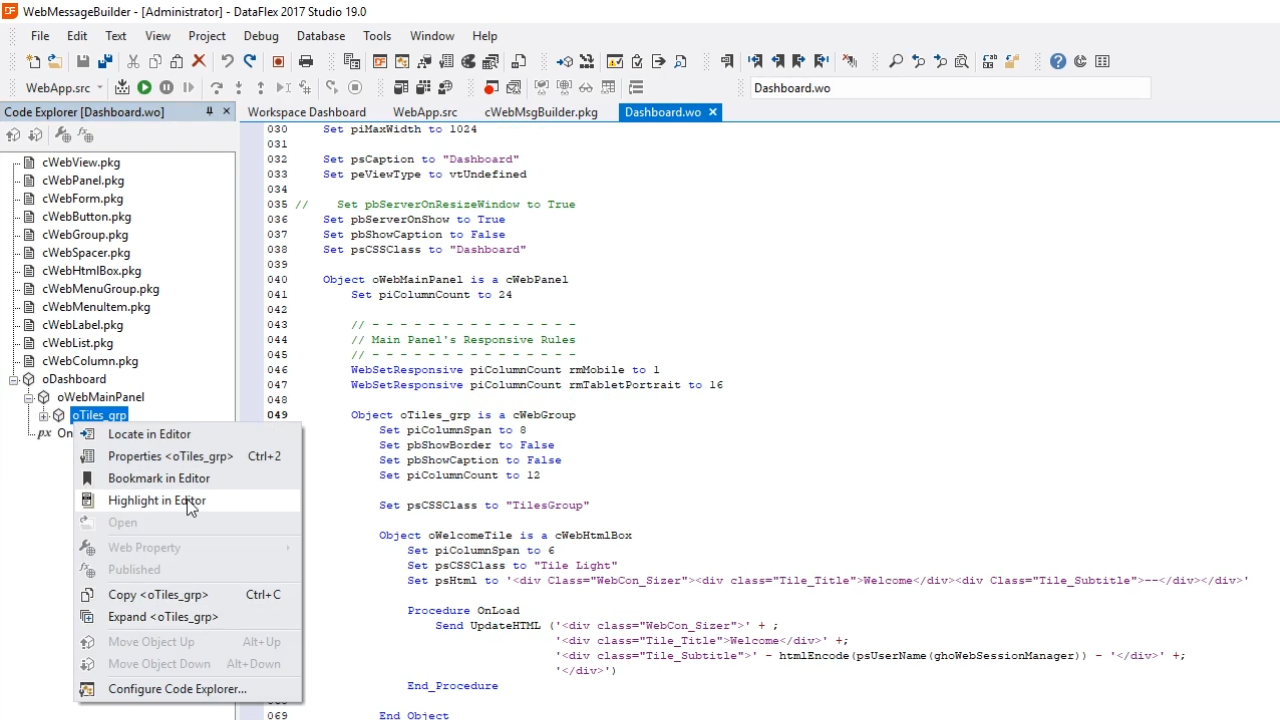This screenshot has height=720, width=1280.
Task: Collapse the oDashboard tree node
Action: (14, 380)
